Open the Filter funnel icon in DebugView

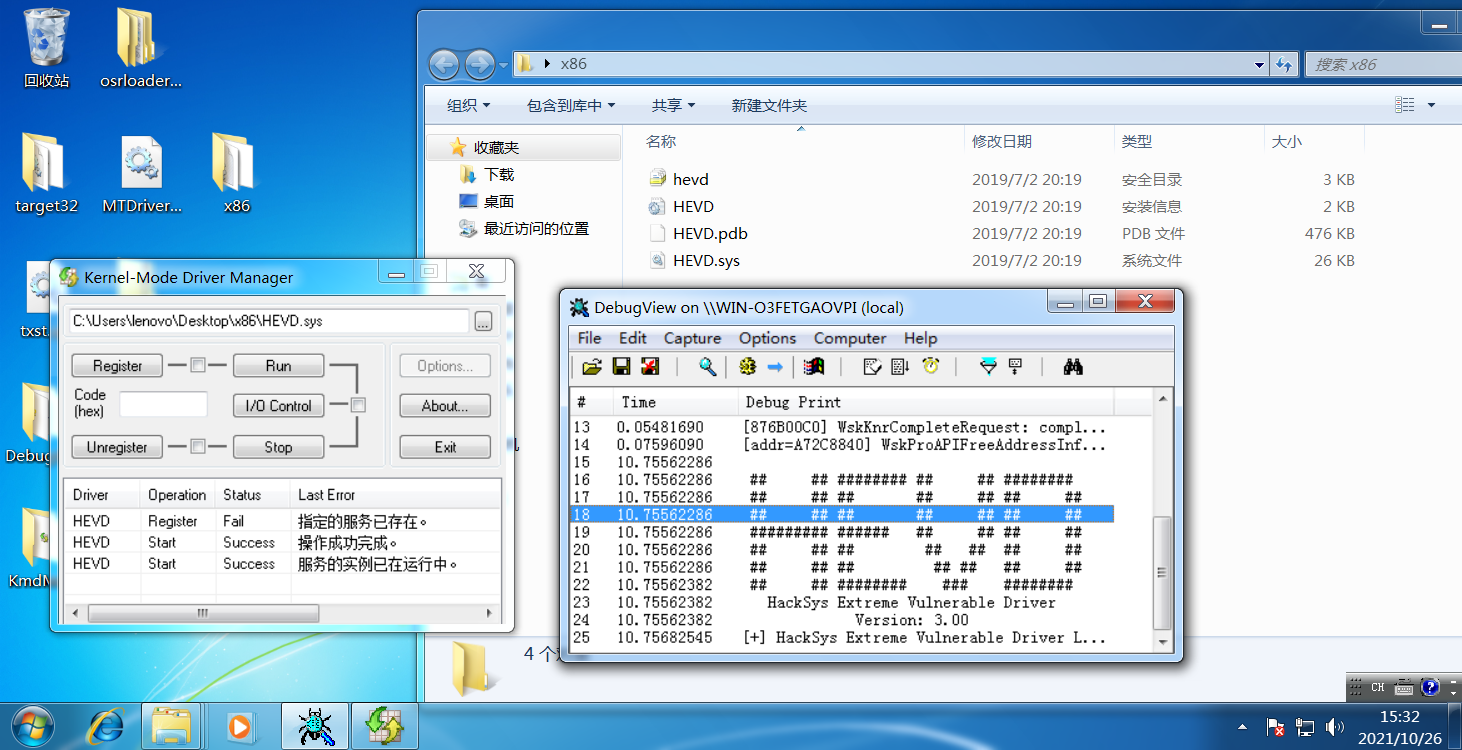988,367
